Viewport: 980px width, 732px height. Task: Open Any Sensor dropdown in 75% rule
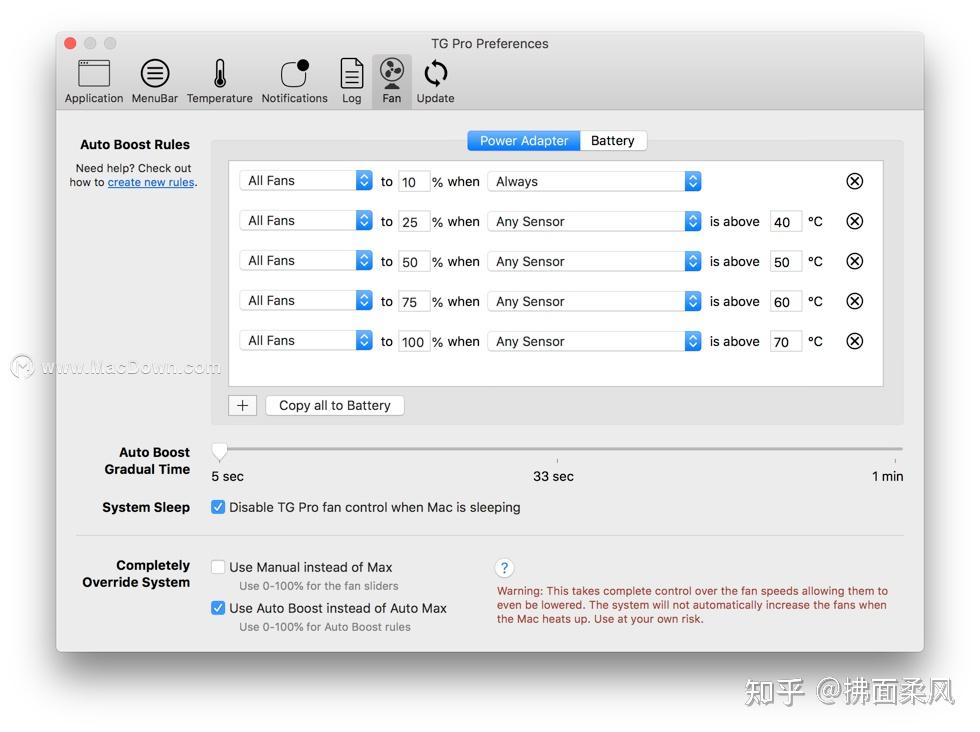point(594,301)
